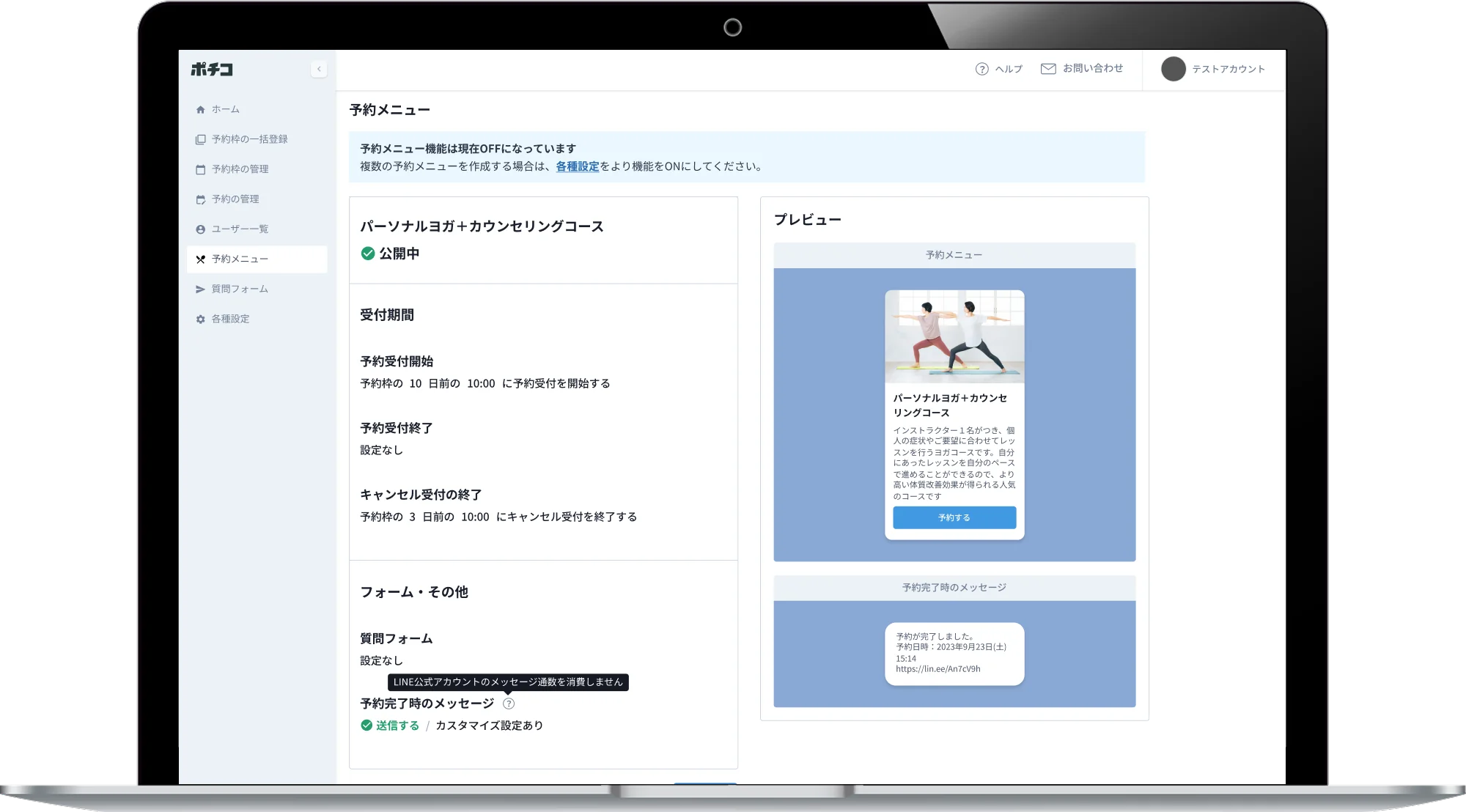Click the ポチコ logo
The height and width of the screenshot is (812, 1466).
(x=212, y=69)
